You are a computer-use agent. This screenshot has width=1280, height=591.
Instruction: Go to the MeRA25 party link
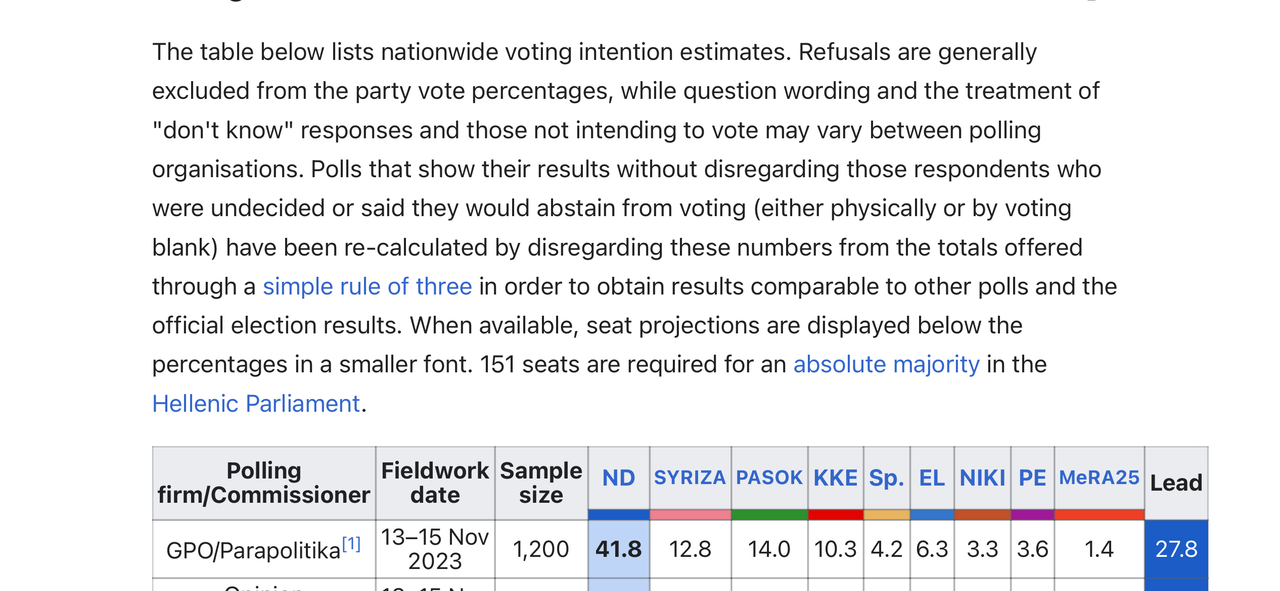(x=1099, y=478)
